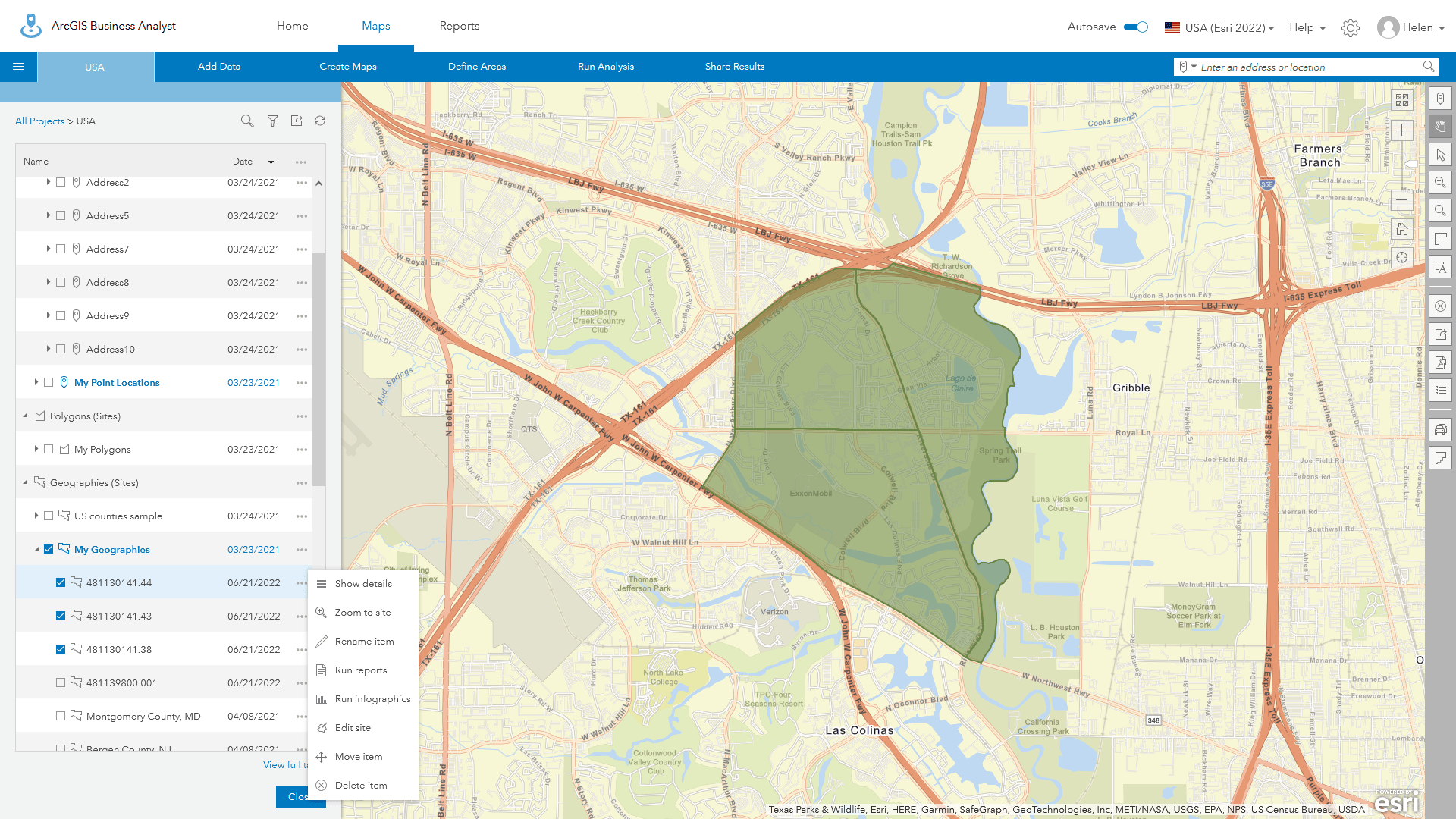Activate the pin location tool

(x=1440, y=98)
